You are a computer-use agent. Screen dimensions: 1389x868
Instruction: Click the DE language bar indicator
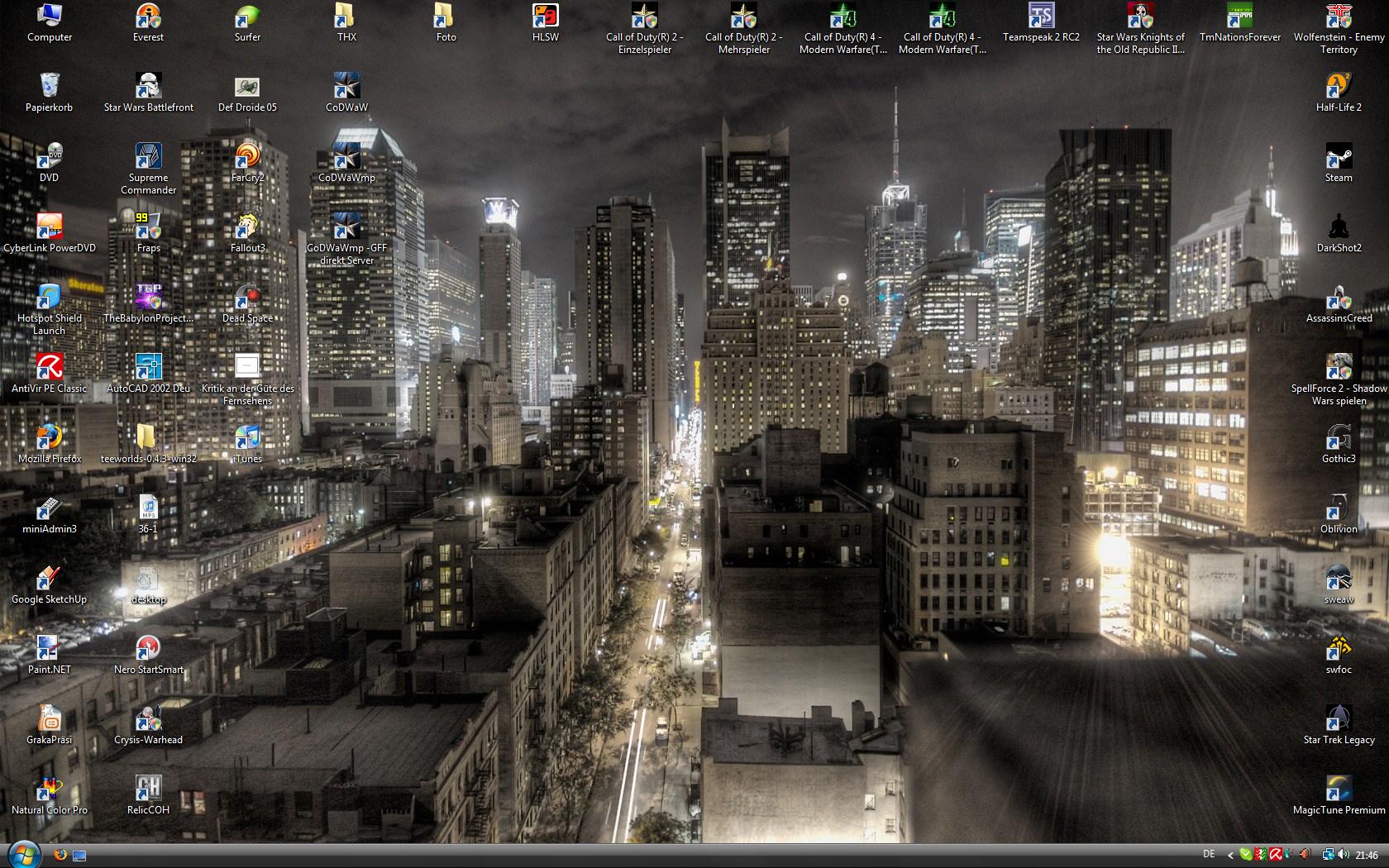pos(1209,855)
